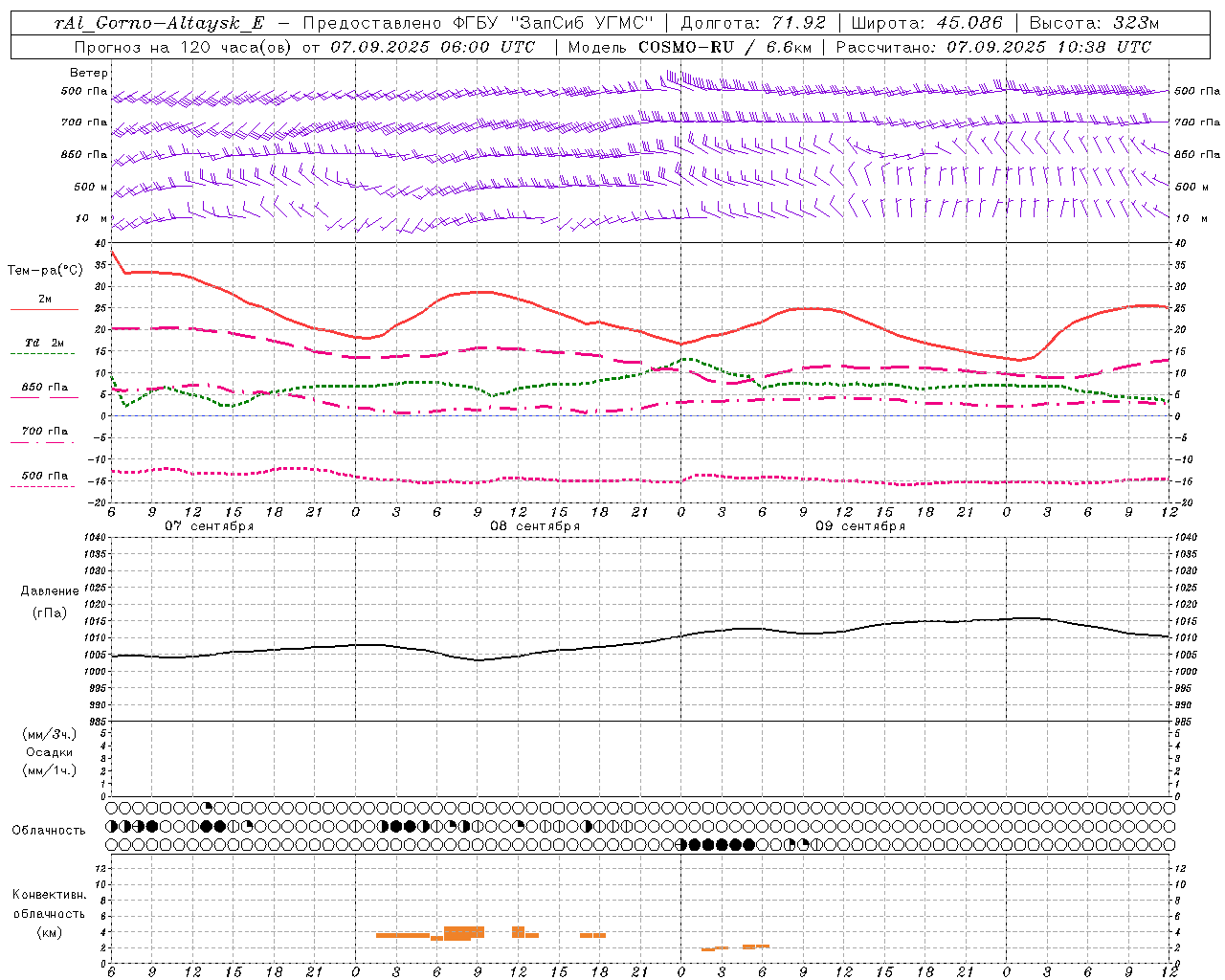Click "Рассчитано: 07.09.2025 10:38 UTC" timestamp

coord(993,47)
